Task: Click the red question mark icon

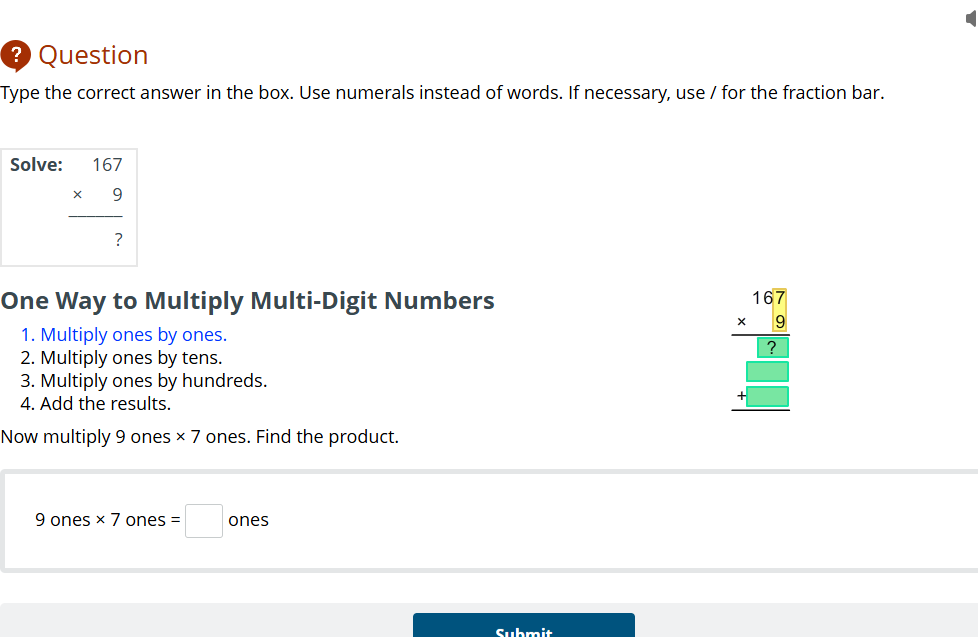Action: (x=16, y=55)
